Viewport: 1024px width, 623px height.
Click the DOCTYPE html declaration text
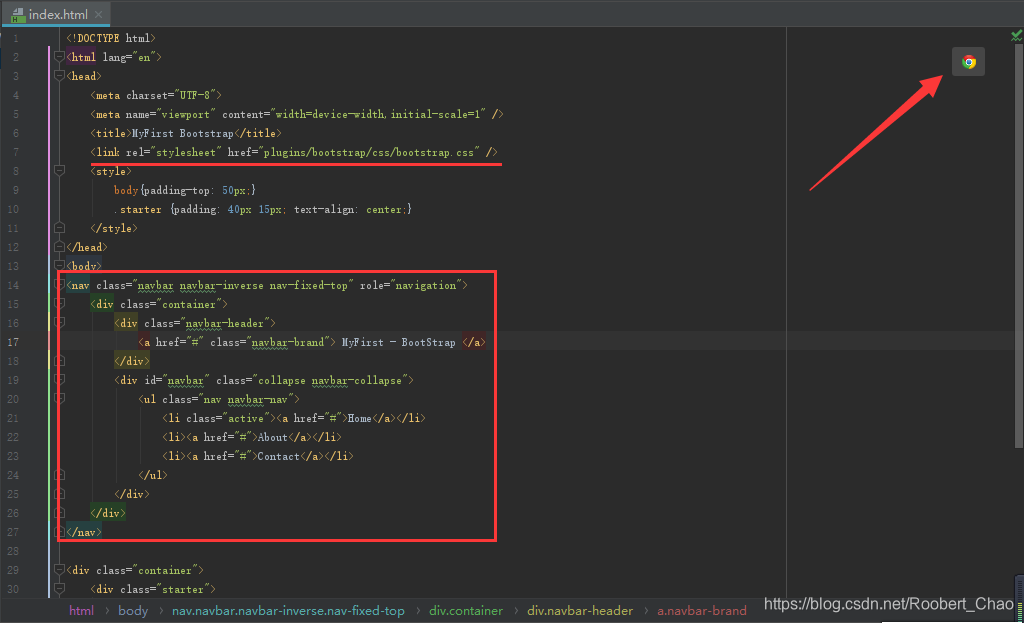click(x=111, y=39)
